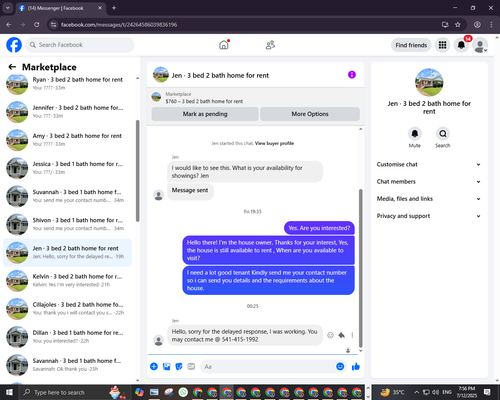The image size is (500, 400).
Task: Open the emoji picker smiley icon
Action: coord(340,367)
